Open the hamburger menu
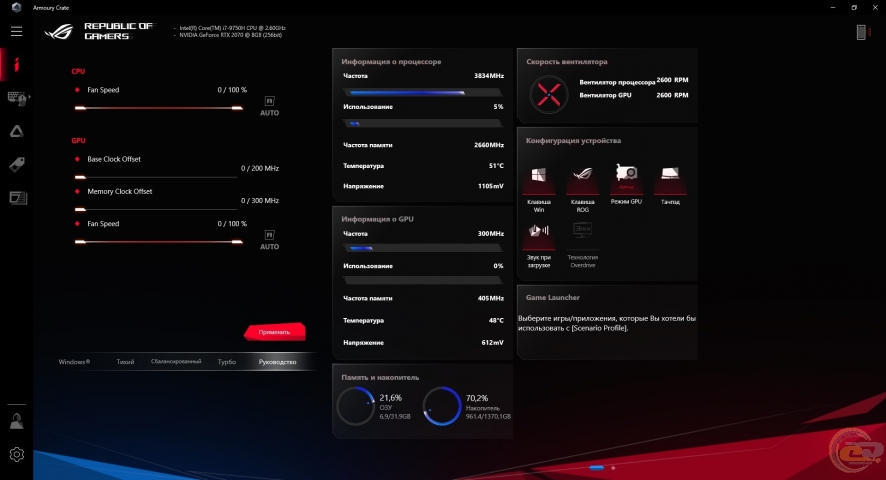886x480 pixels. [x=16, y=32]
